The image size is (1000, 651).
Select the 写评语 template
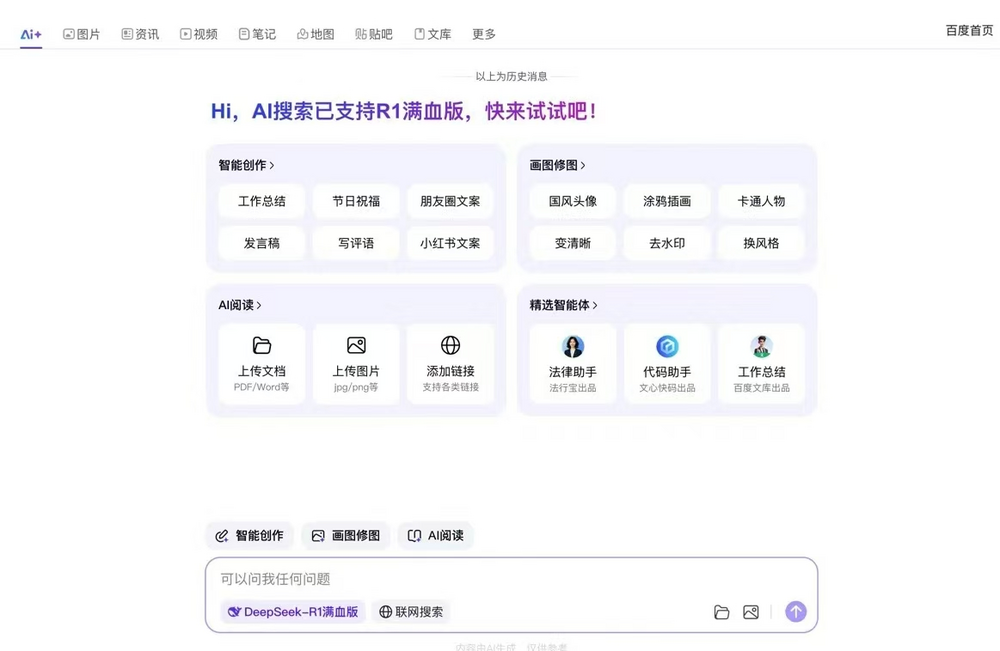(356, 243)
